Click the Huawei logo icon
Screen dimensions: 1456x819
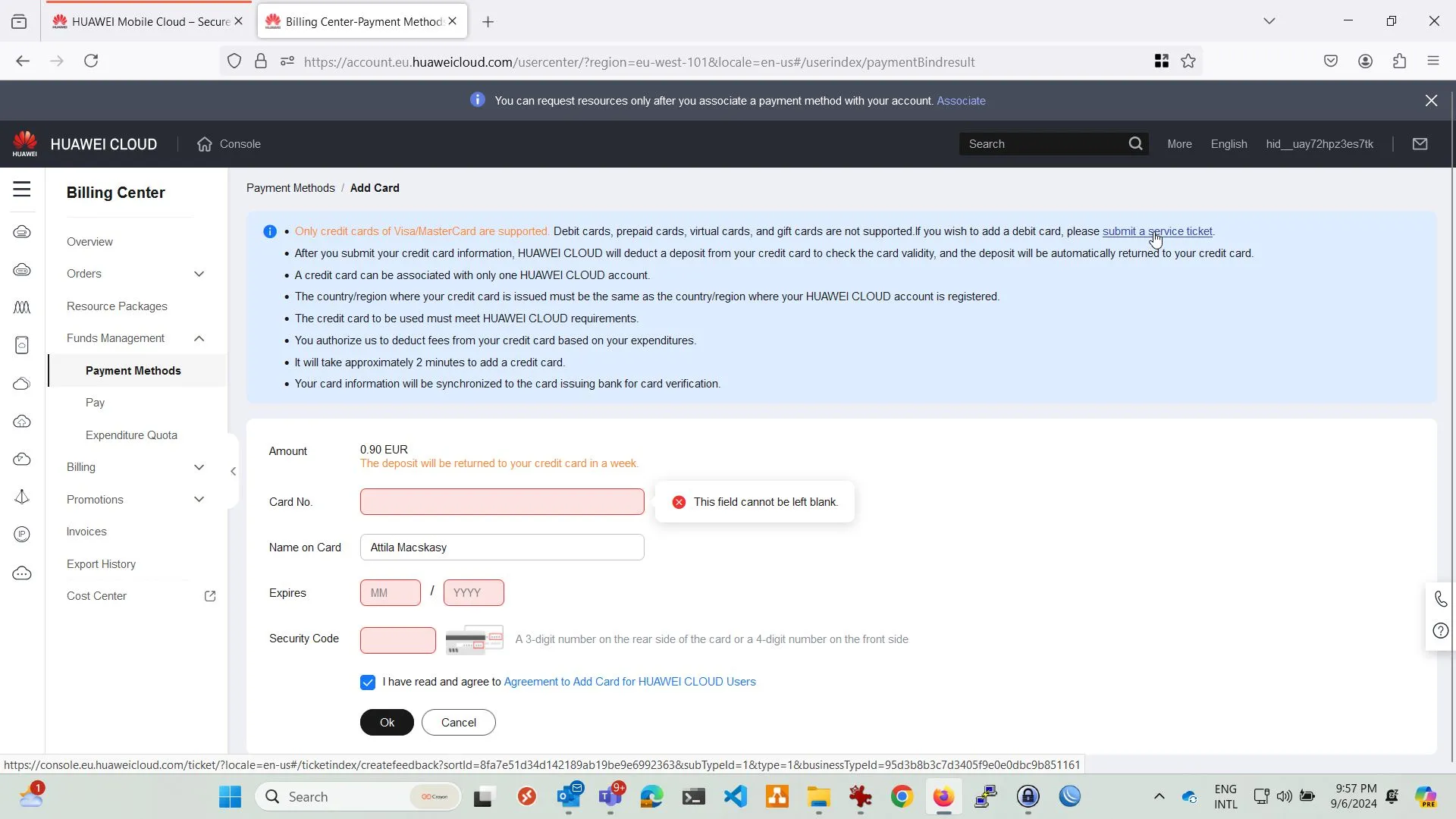pos(25,143)
